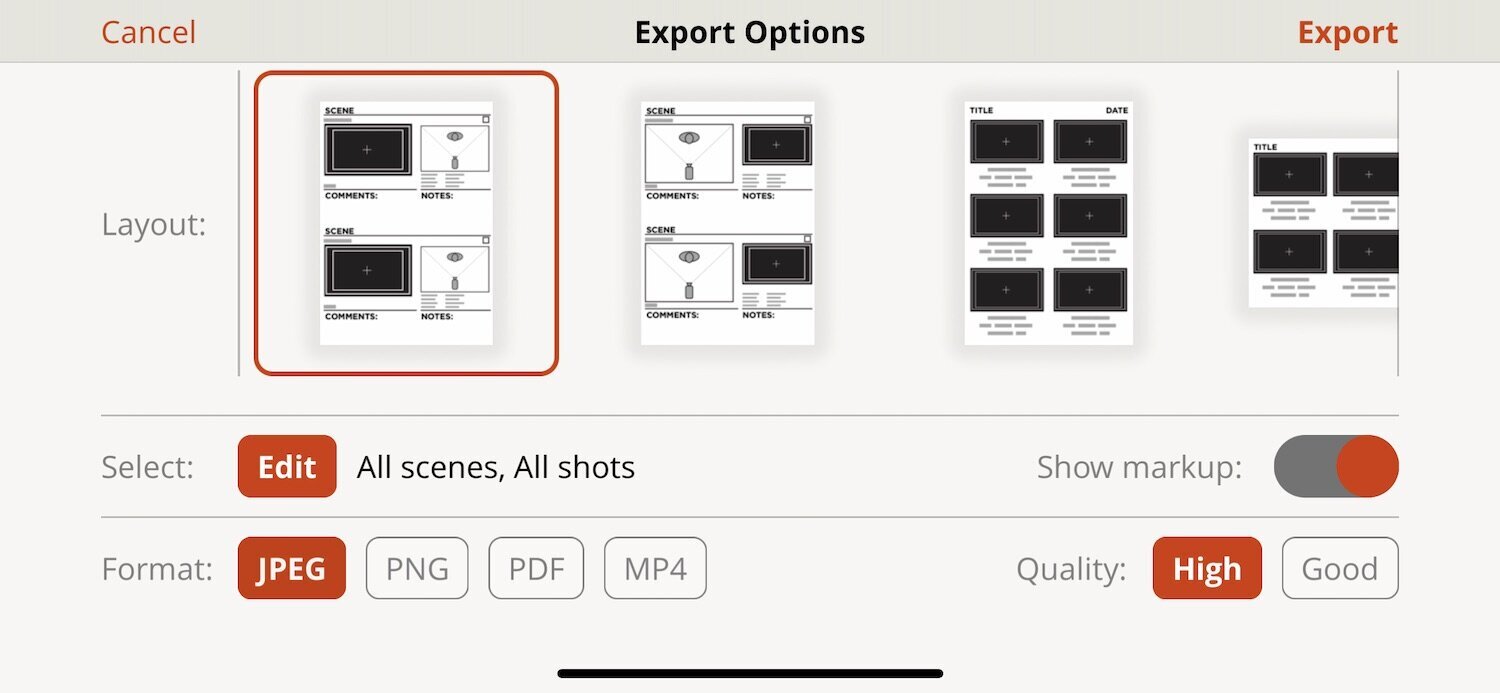Tap the Format row label
Image resolution: width=1500 pixels, height=693 pixels.
tap(155, 568)
